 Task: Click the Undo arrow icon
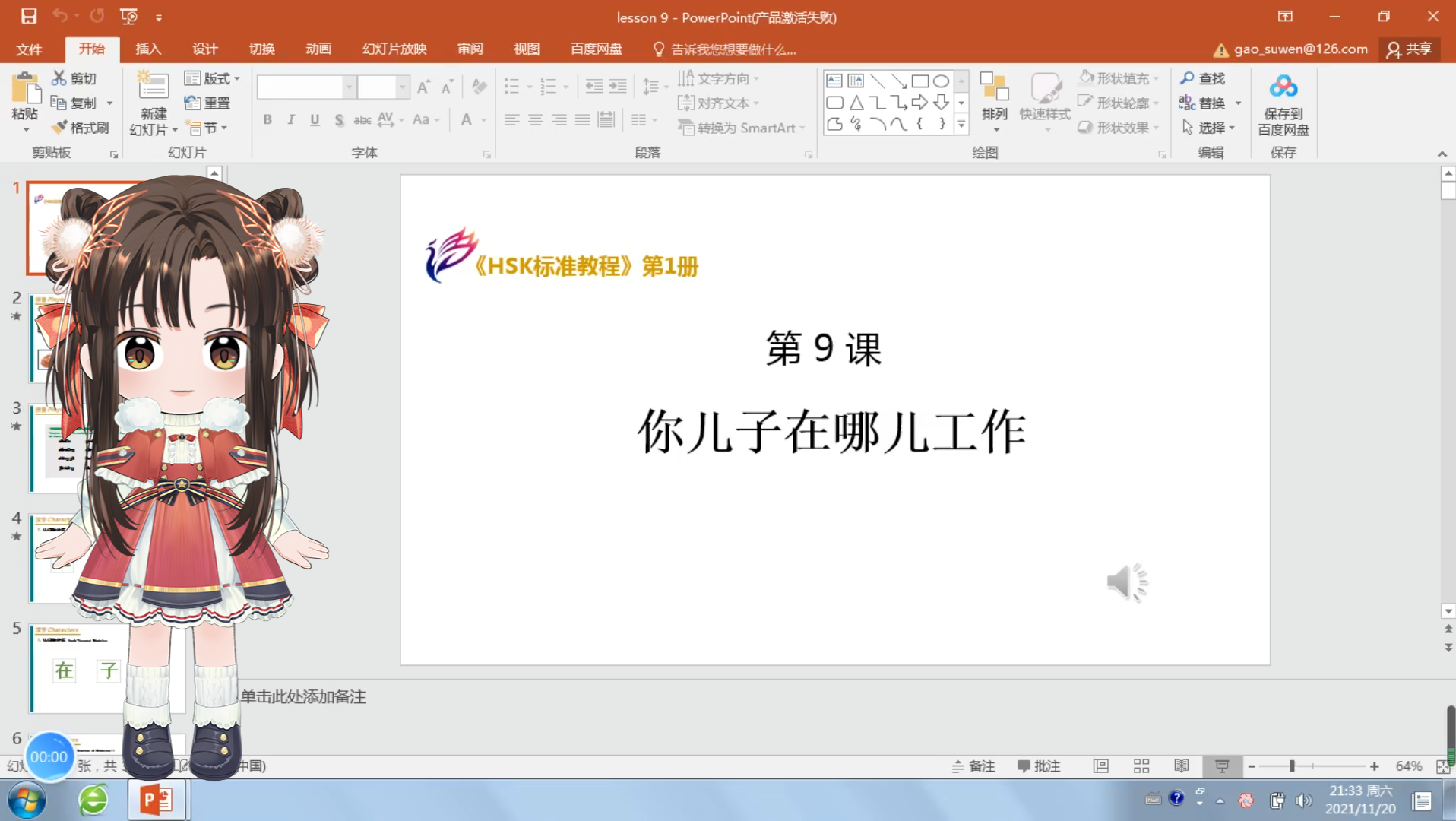click(60, 16)
